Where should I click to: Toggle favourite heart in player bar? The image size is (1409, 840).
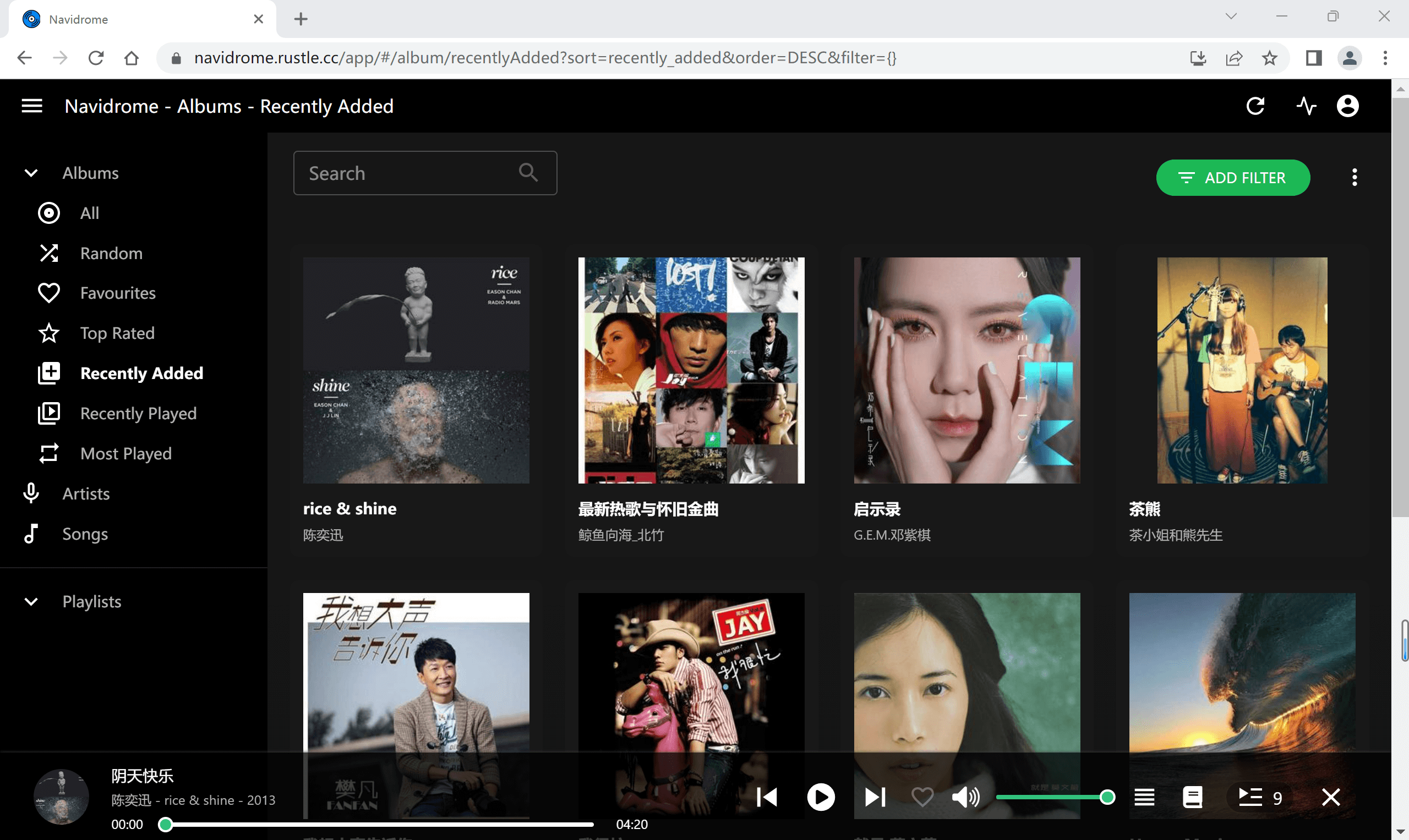coord(922,797)
